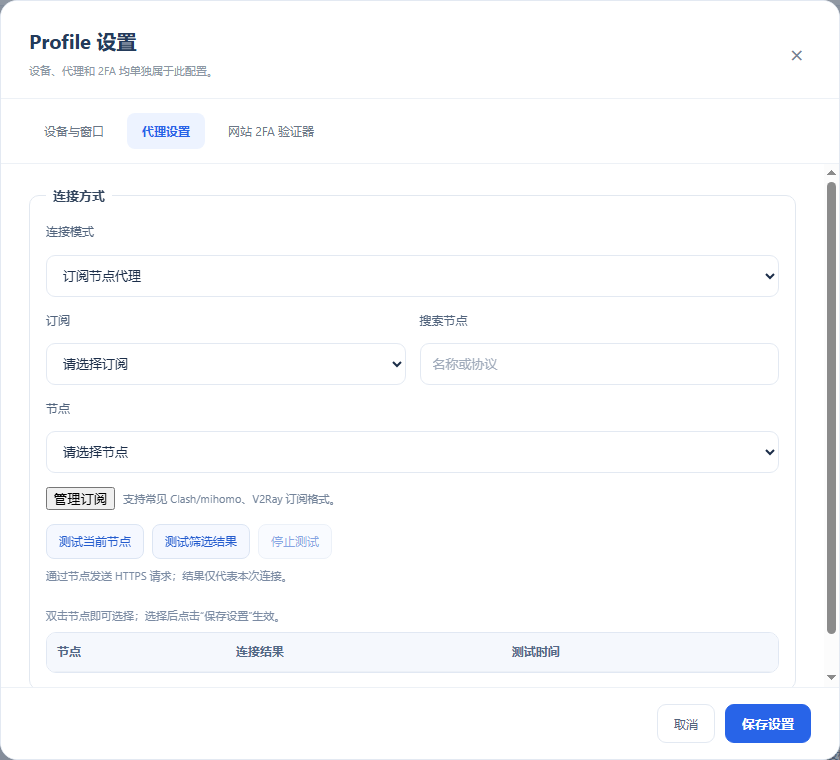Screen dimensions: 840x760
Task: Click the 测试时间 column header
Action: pos(536,652)
